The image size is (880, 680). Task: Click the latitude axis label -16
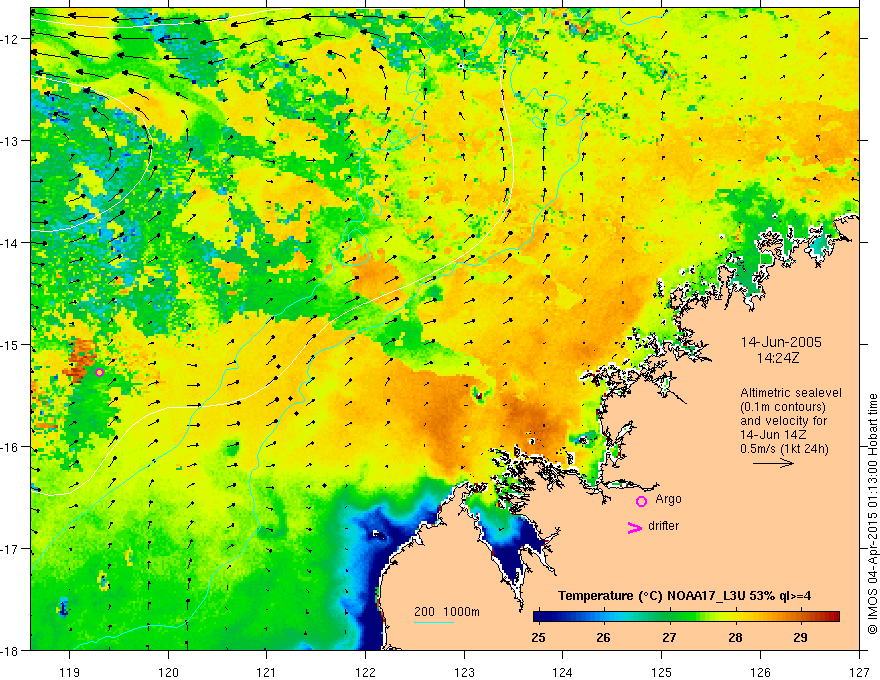point(11,447)
